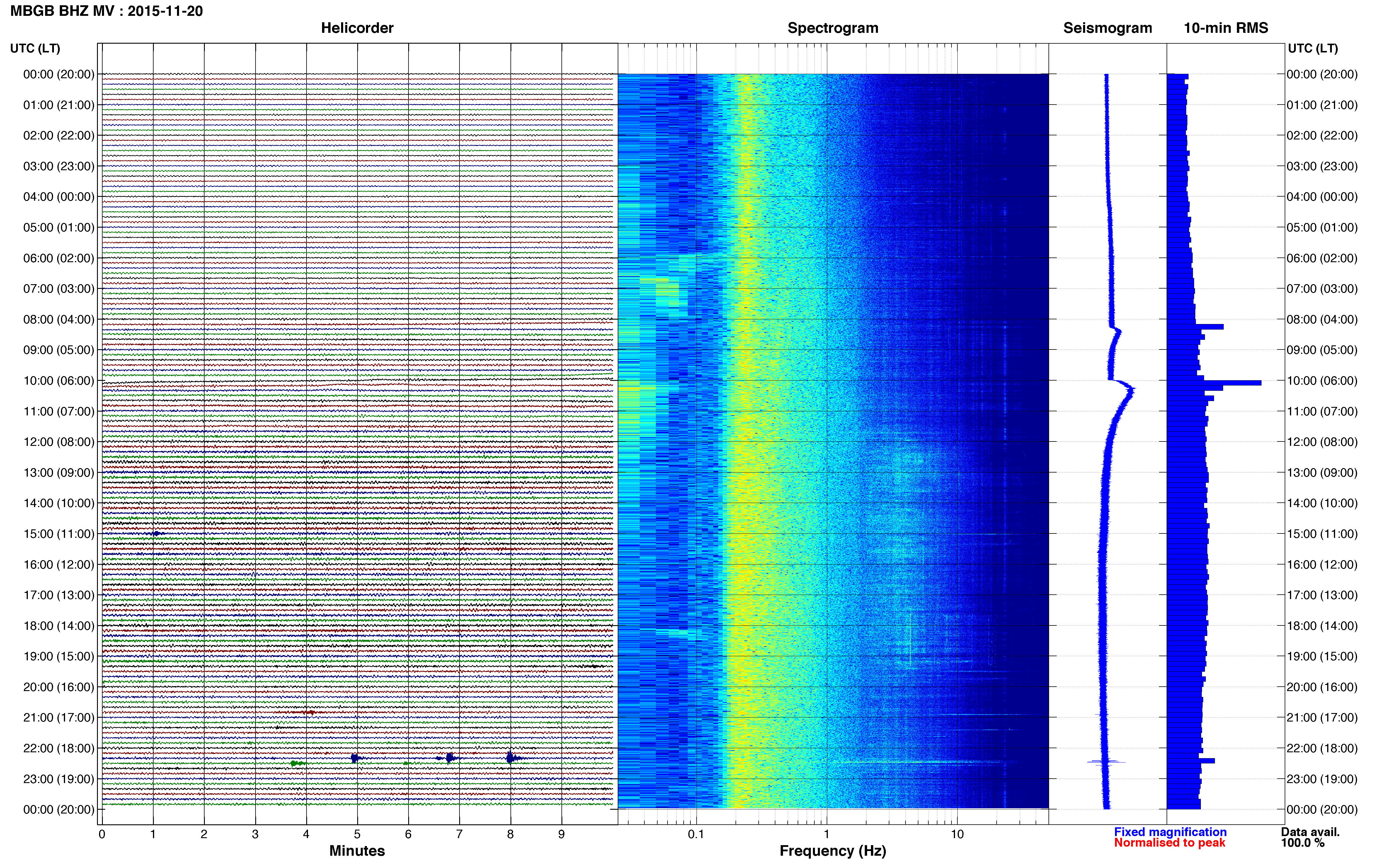The image size is (1389, 868).
Task: Click left time label '21:00 (17:00)'
Action: point(59,718)
